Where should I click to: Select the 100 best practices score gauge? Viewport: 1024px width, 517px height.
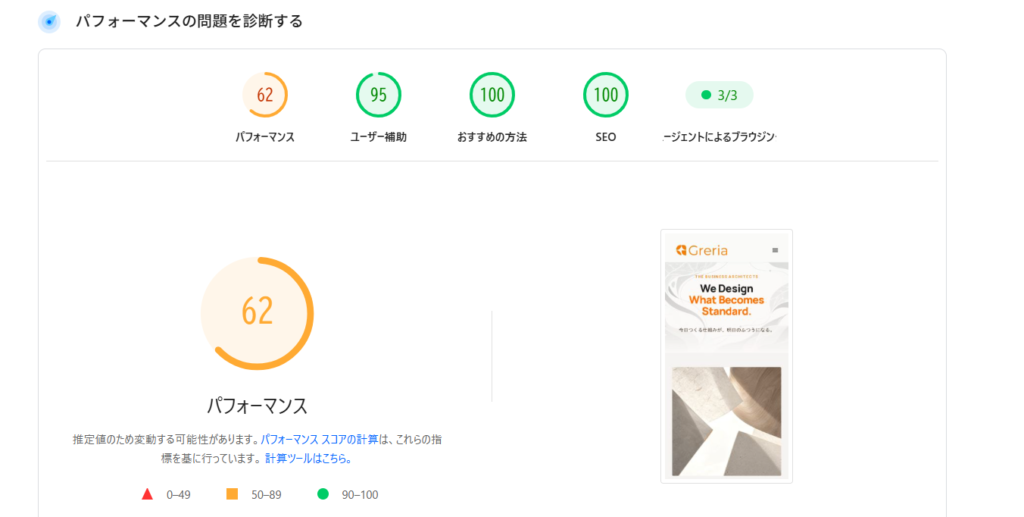pyautogui.click(x=492, y=95)
